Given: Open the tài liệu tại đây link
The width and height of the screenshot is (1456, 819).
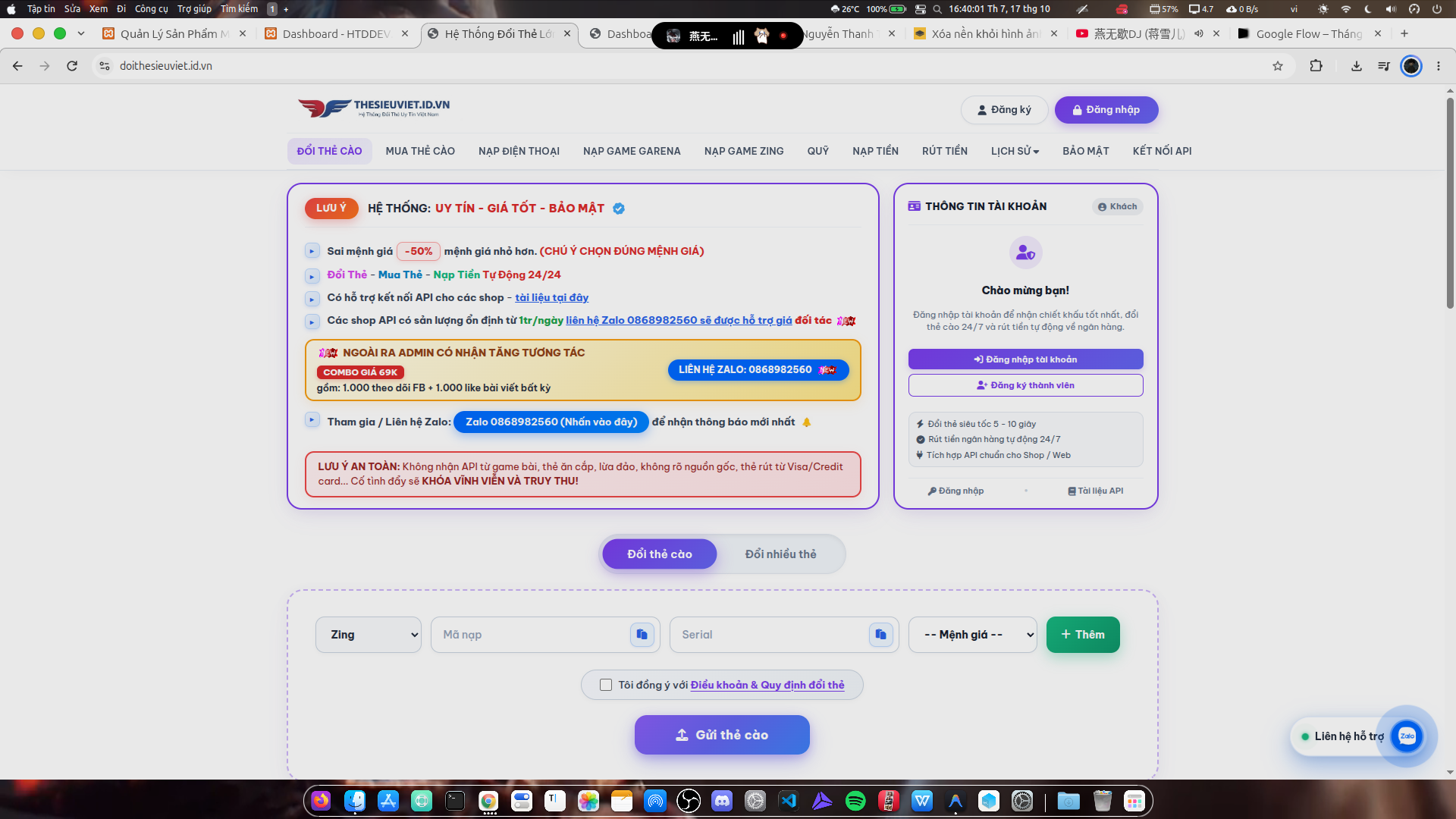Looking at the screenshot, I should pos(551,298).
